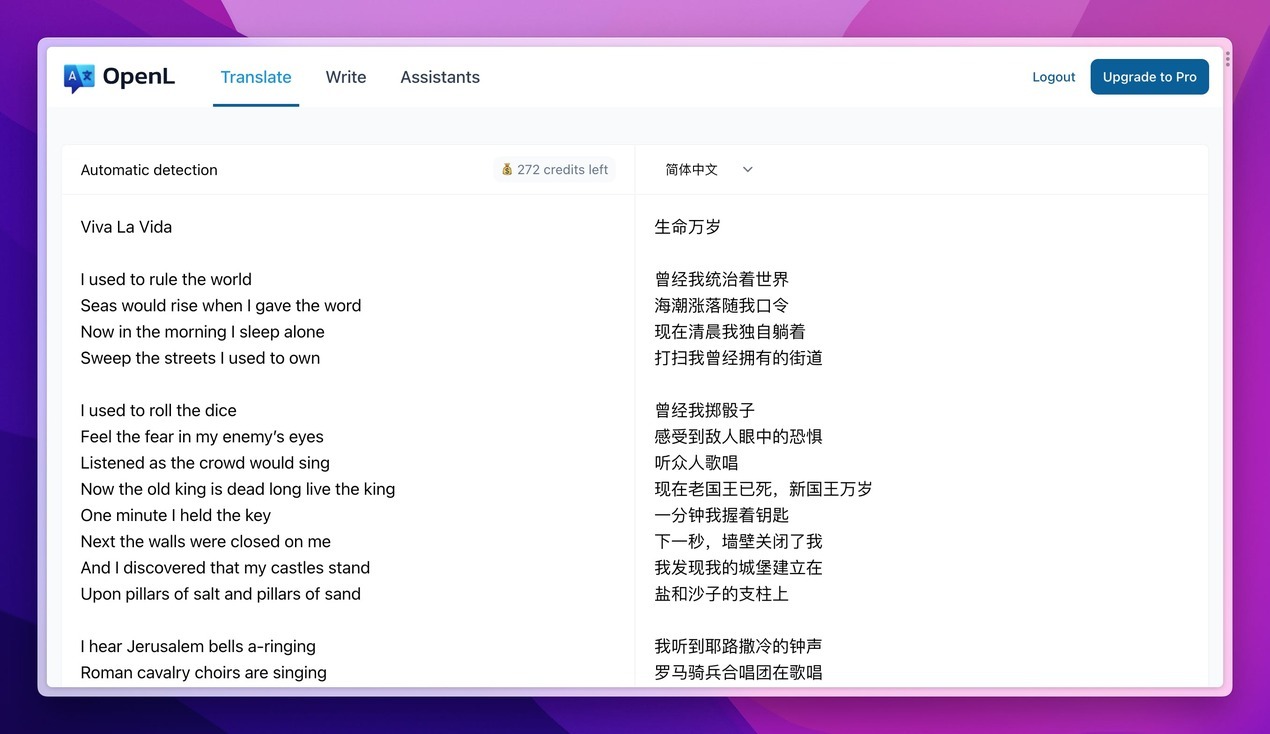Open the Write tab
1270x734 pixels.
(346, 77)
